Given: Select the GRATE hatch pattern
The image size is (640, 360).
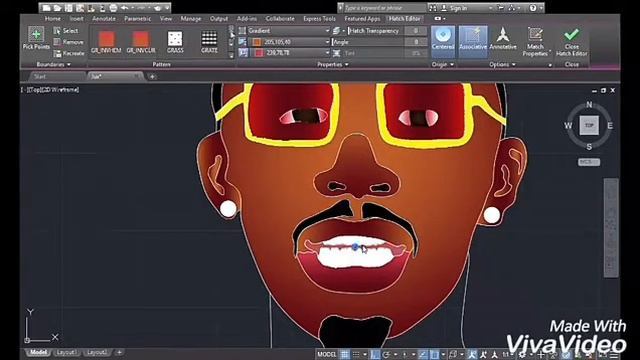Looking at the screenshot, I should point(209,42).
